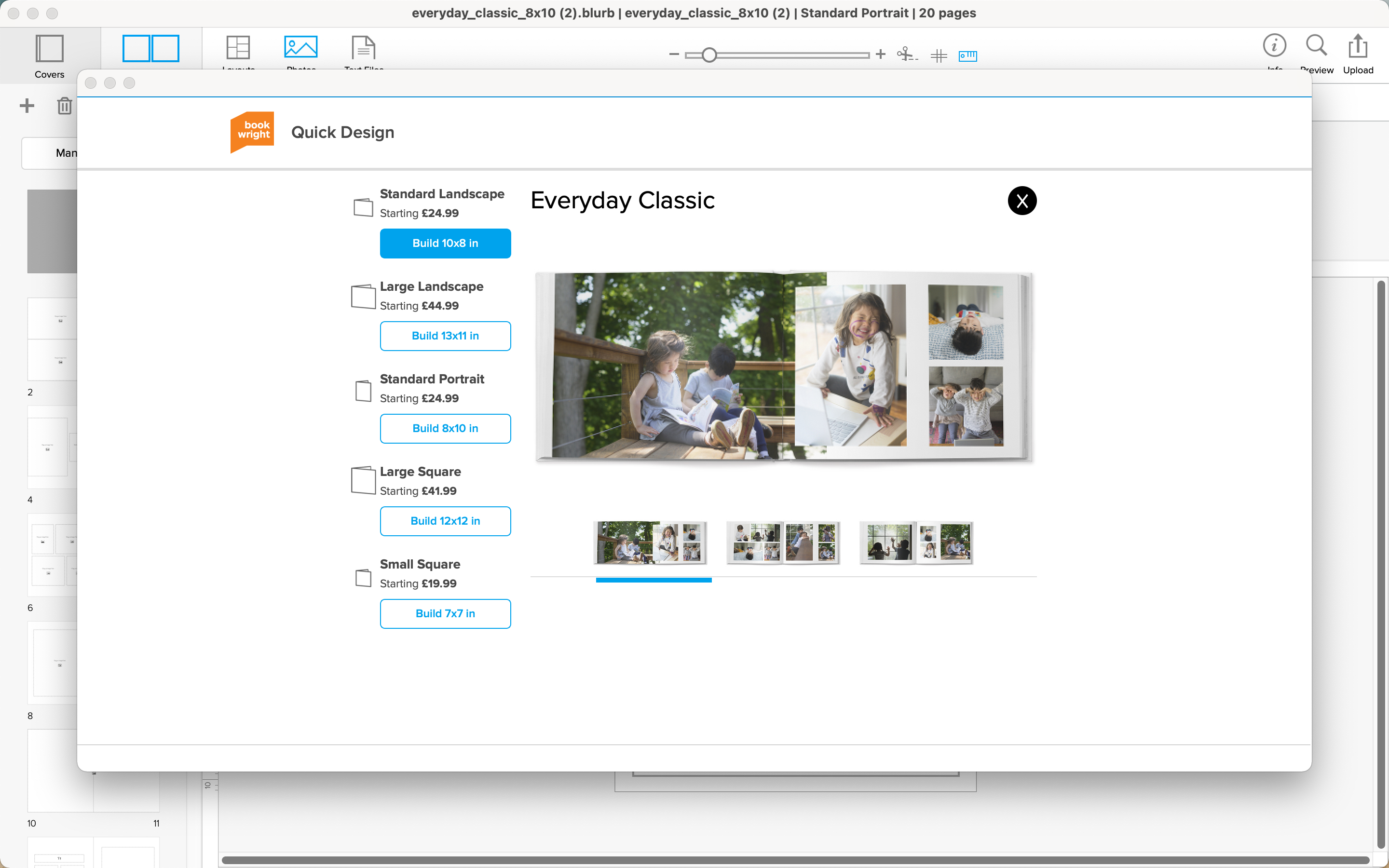Click Build 13x11 in button

point(446,336)
